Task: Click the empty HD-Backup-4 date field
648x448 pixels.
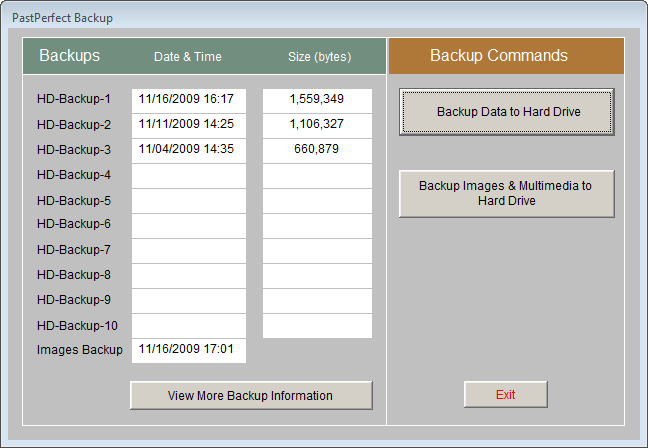Action: [188, 176]
